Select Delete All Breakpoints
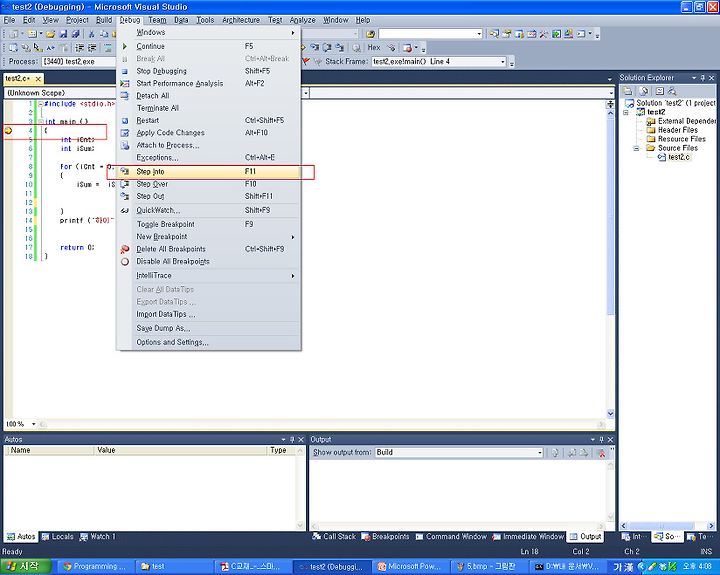This screenshot has width=720, height=575. click(x=208, y=249)
